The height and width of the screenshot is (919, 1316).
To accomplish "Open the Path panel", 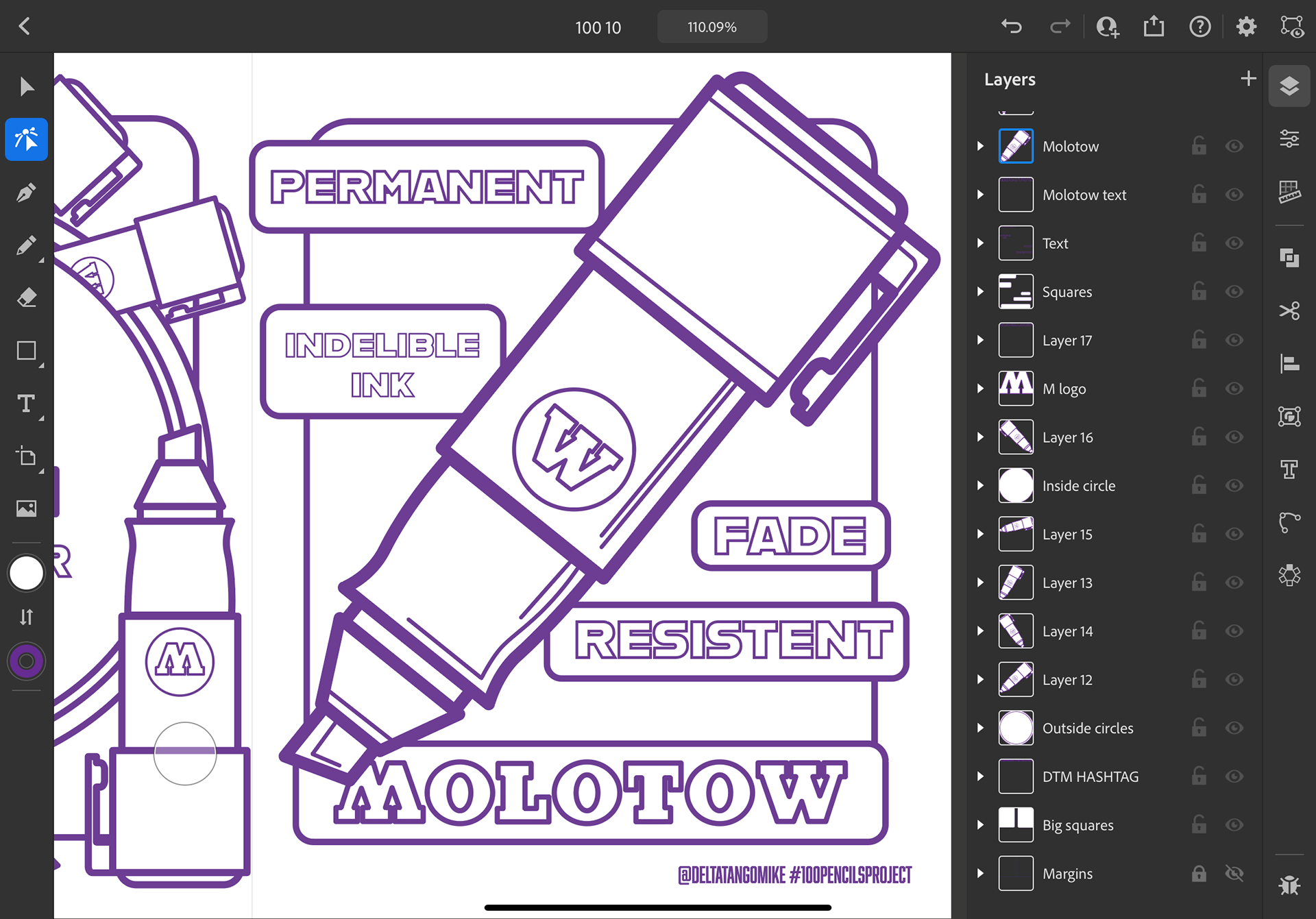I will pyautogui.click(x=1289, y=522).
